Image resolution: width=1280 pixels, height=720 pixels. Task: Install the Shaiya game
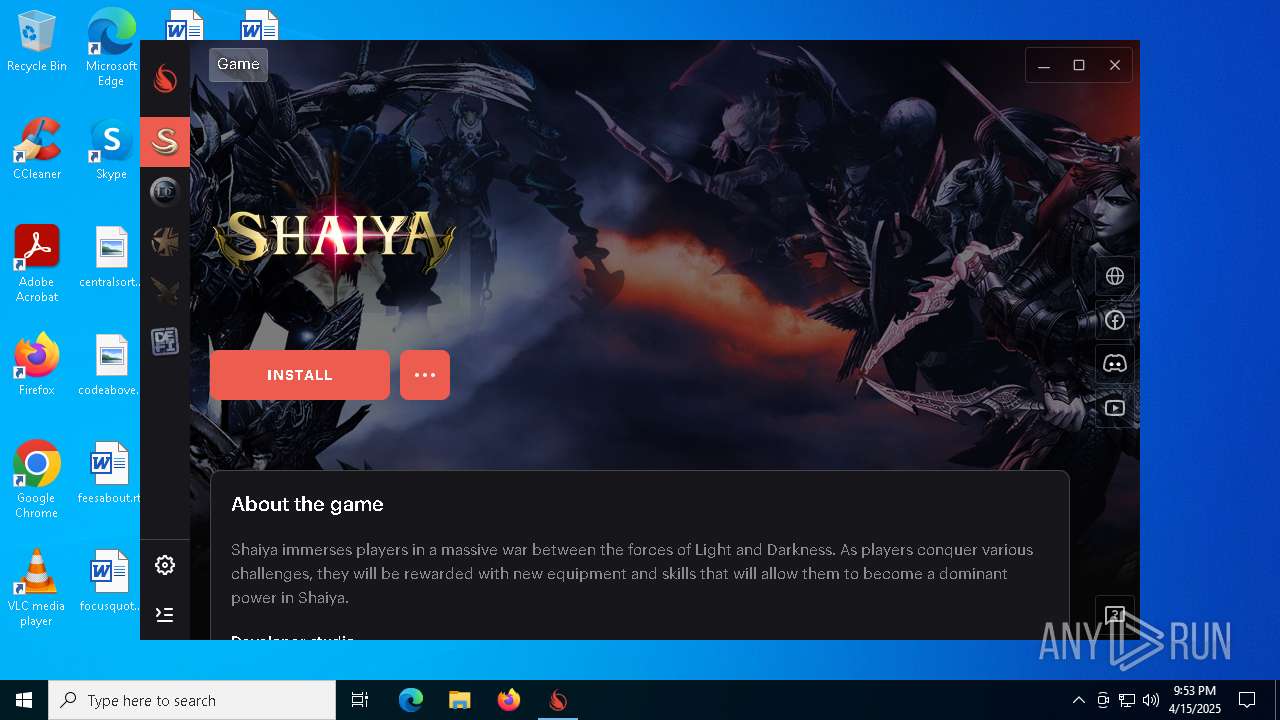300,375
